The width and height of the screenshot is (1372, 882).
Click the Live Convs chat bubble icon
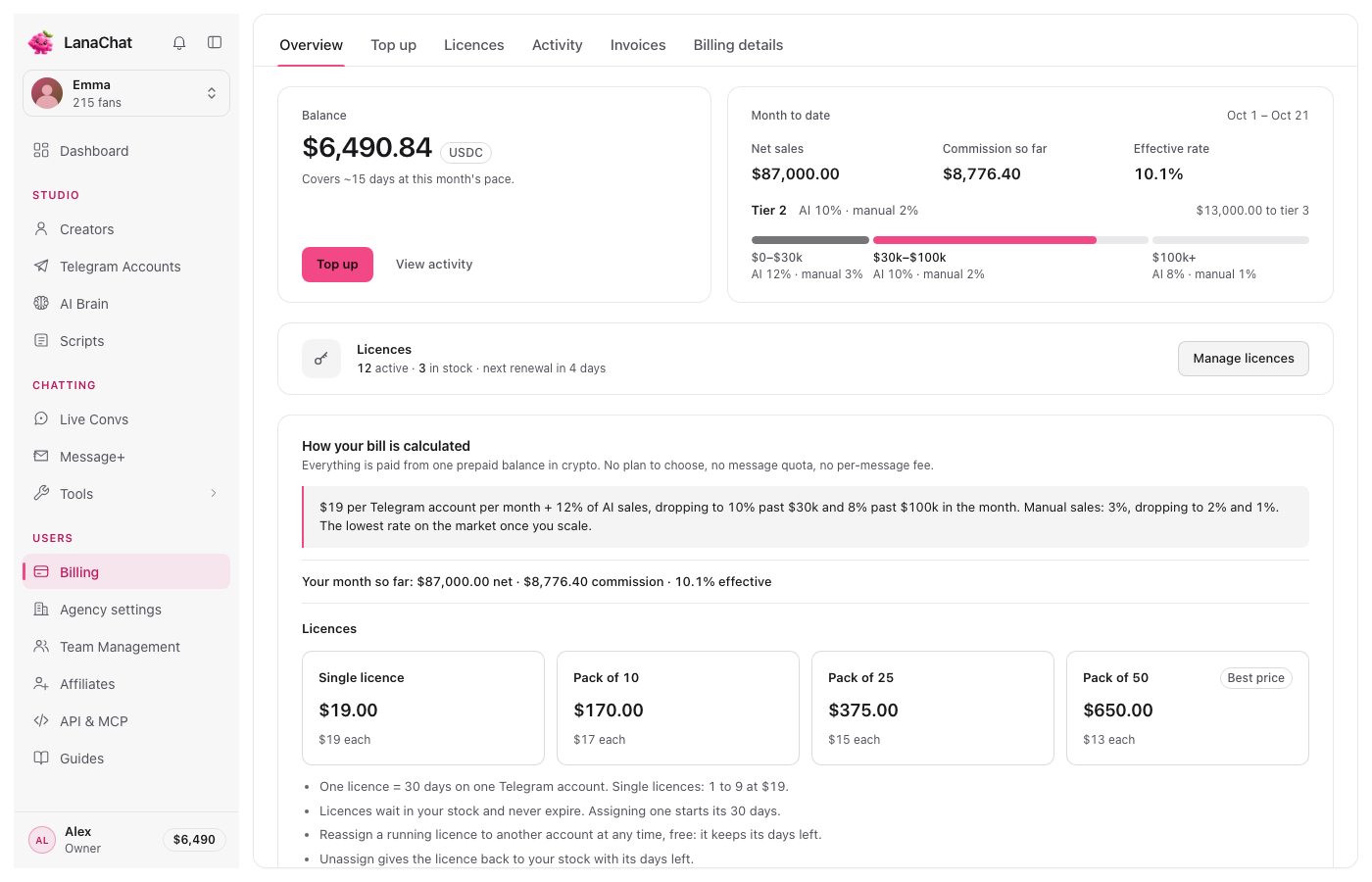(41, 418)
